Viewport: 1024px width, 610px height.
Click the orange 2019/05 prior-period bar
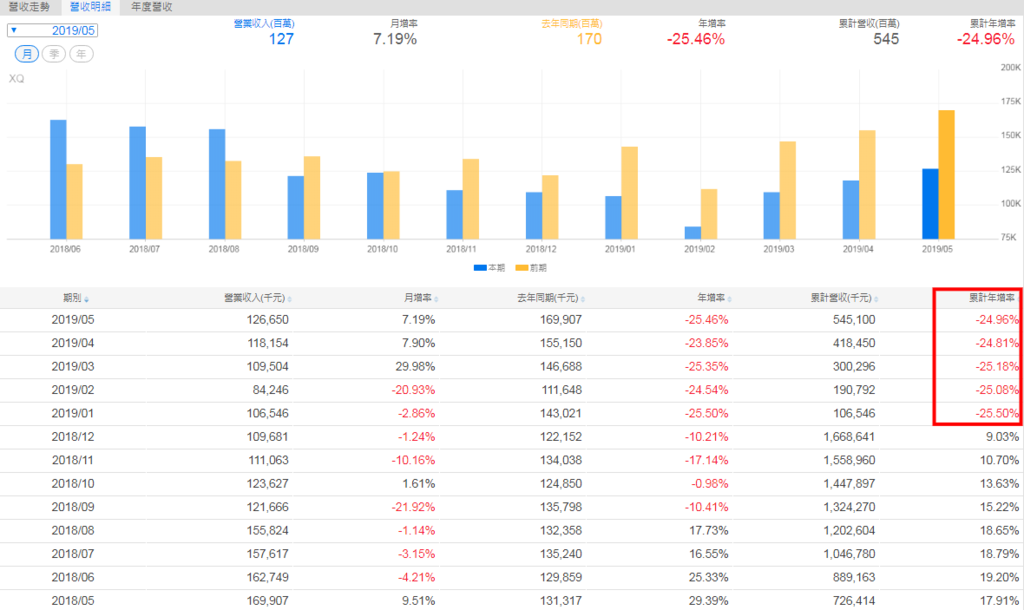[x=946, y=174]
